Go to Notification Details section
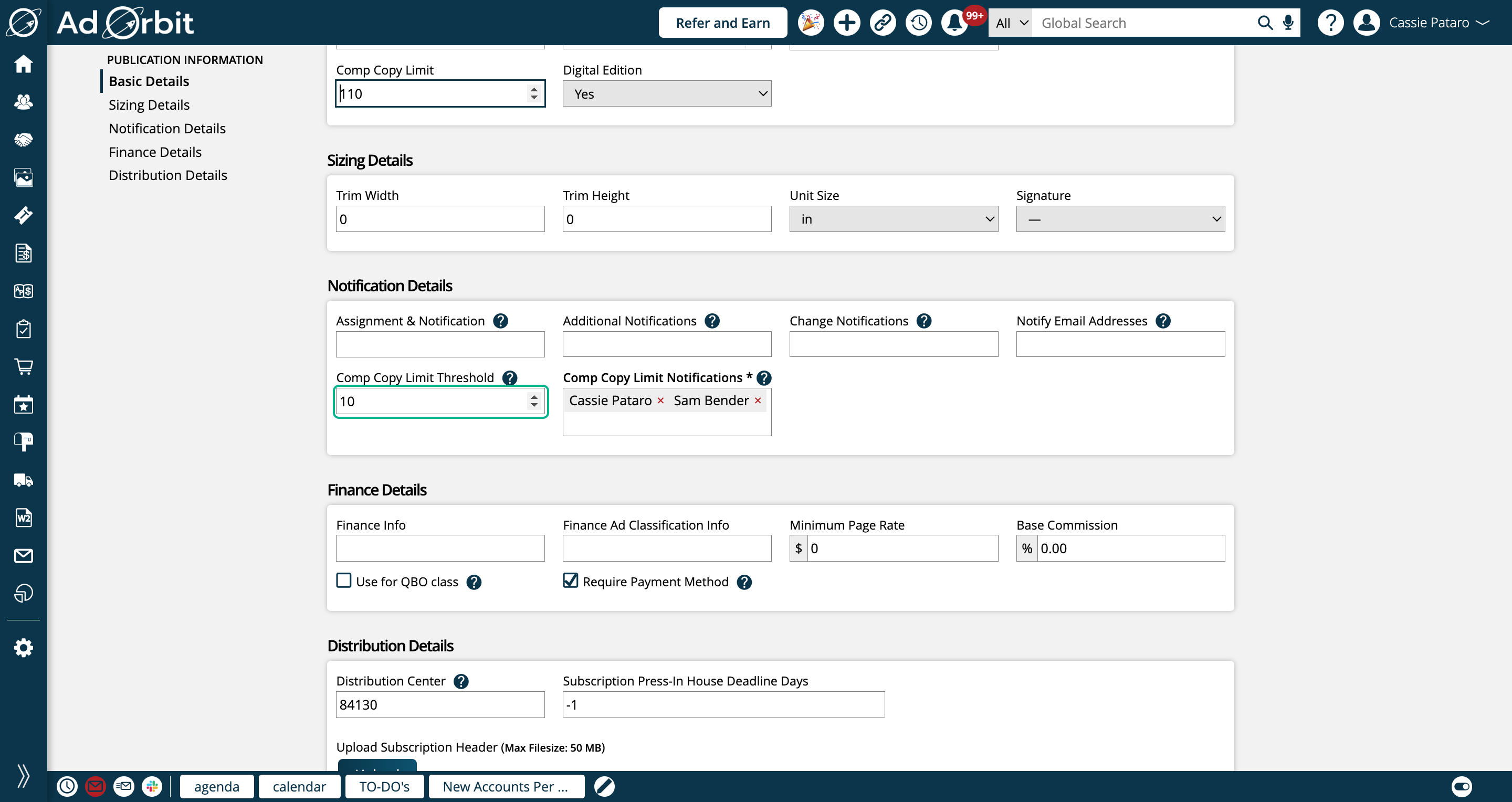1512x802 pixels. click(x=167, y=129)
